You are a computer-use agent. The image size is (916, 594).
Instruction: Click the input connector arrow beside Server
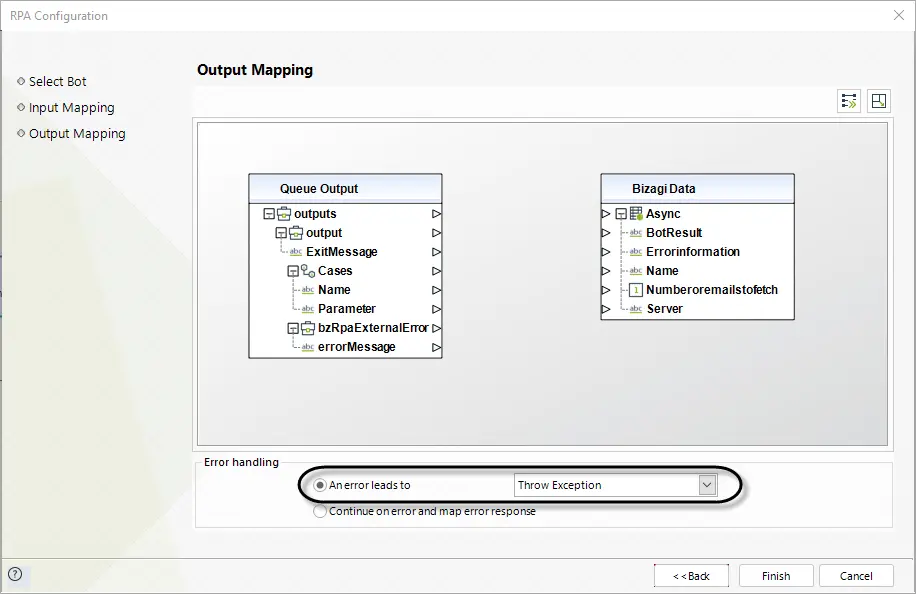coord(606,309)
